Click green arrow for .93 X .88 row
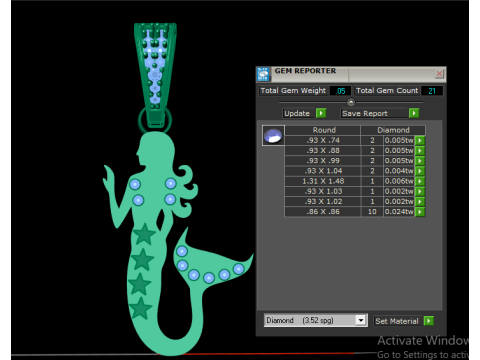Screen dimensions: 480x360 (x=420, y=151)
